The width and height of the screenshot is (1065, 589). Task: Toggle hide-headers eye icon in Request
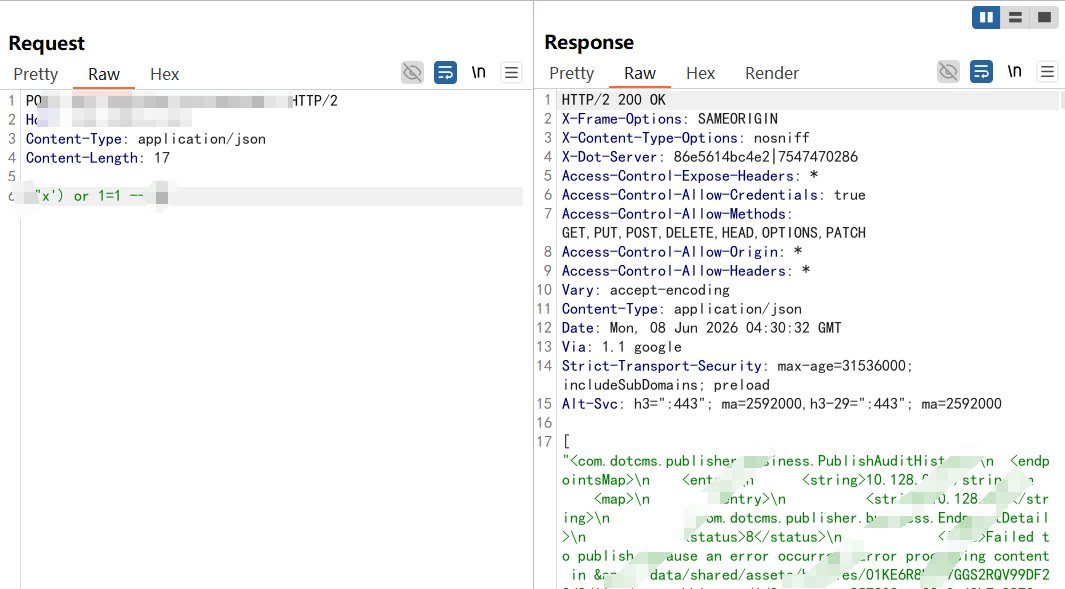(412, 72)
